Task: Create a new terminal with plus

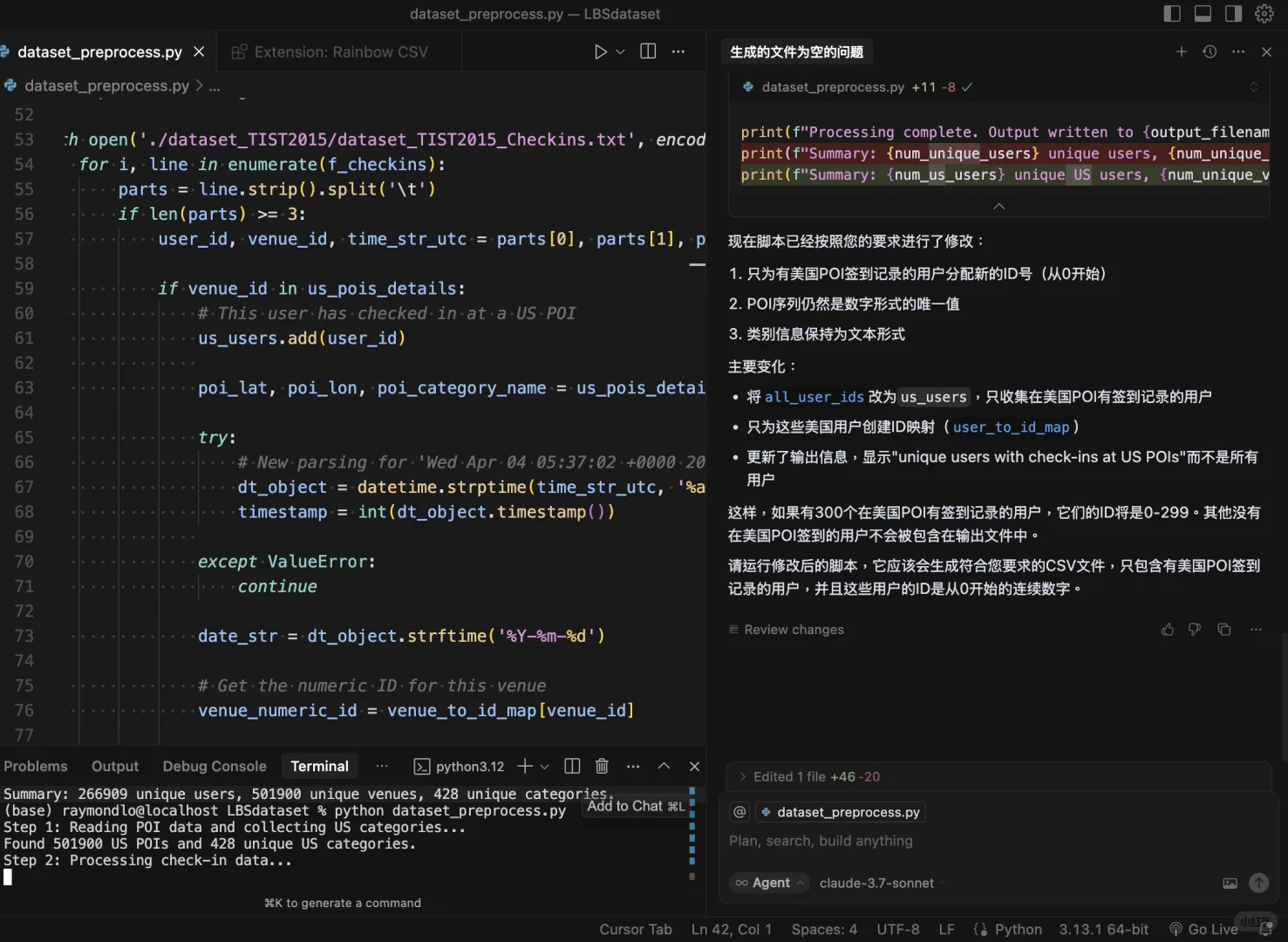Action: (x=524, y=767)
